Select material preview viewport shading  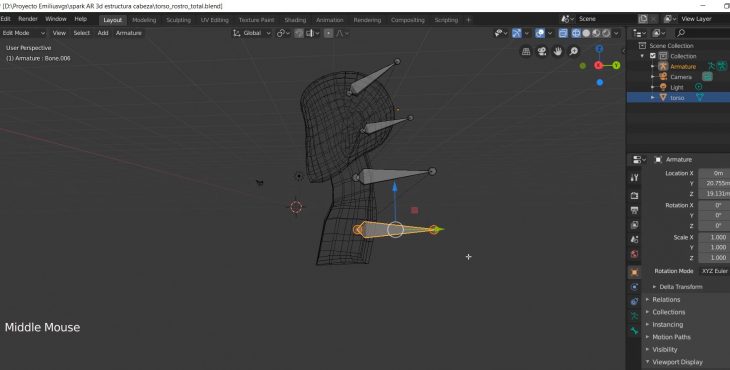point(596,33)
